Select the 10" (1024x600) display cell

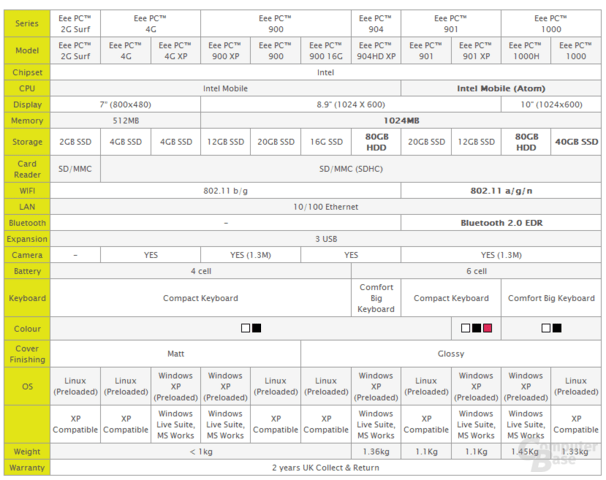551,105
